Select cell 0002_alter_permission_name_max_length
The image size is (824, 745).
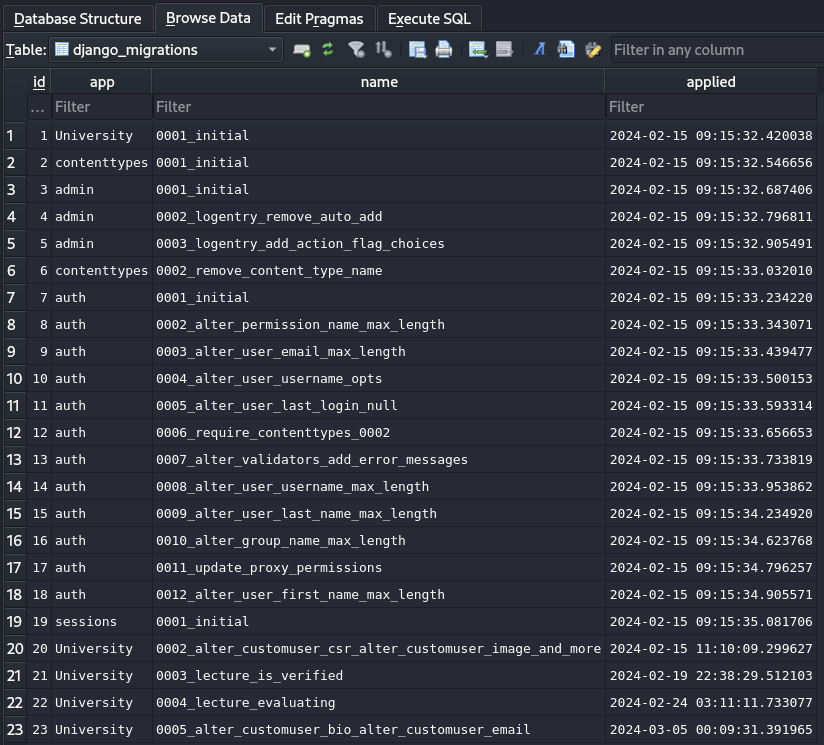pyautogui.click(x=379, y=325)
